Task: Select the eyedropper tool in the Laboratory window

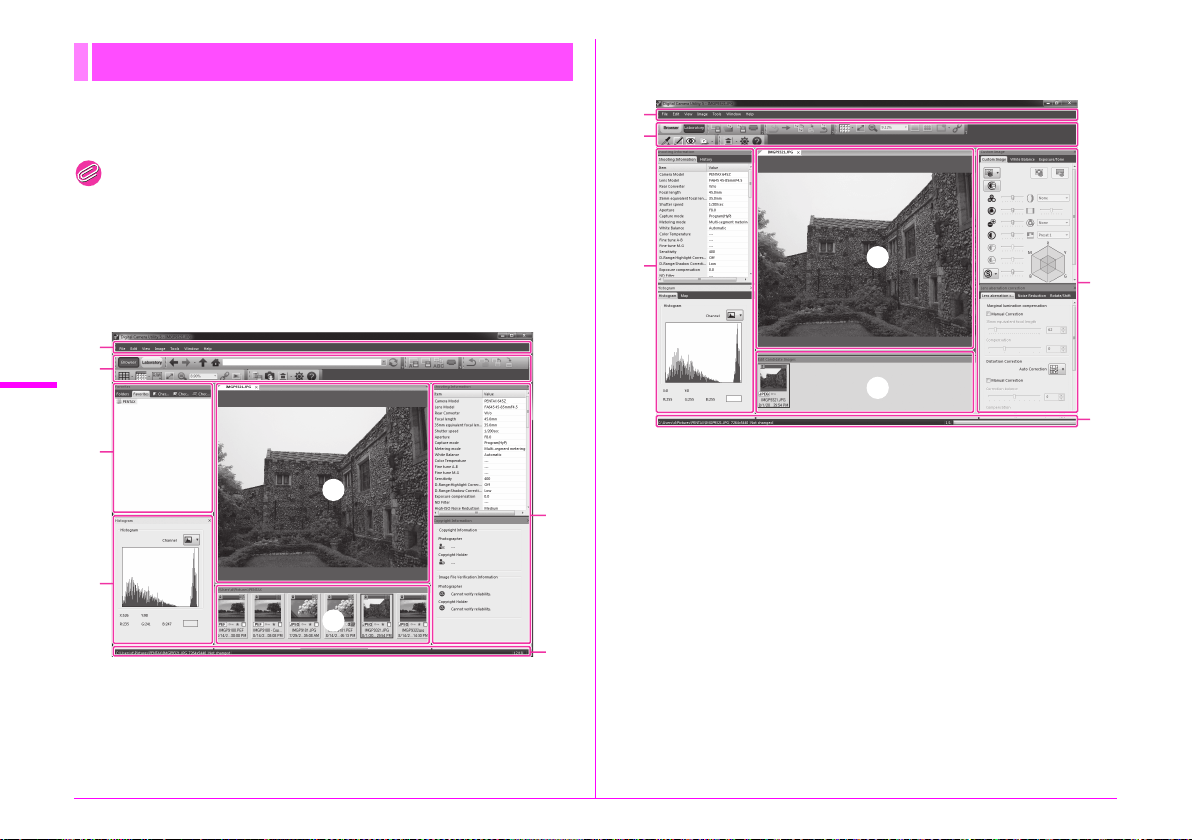Action: click(666, 141)
